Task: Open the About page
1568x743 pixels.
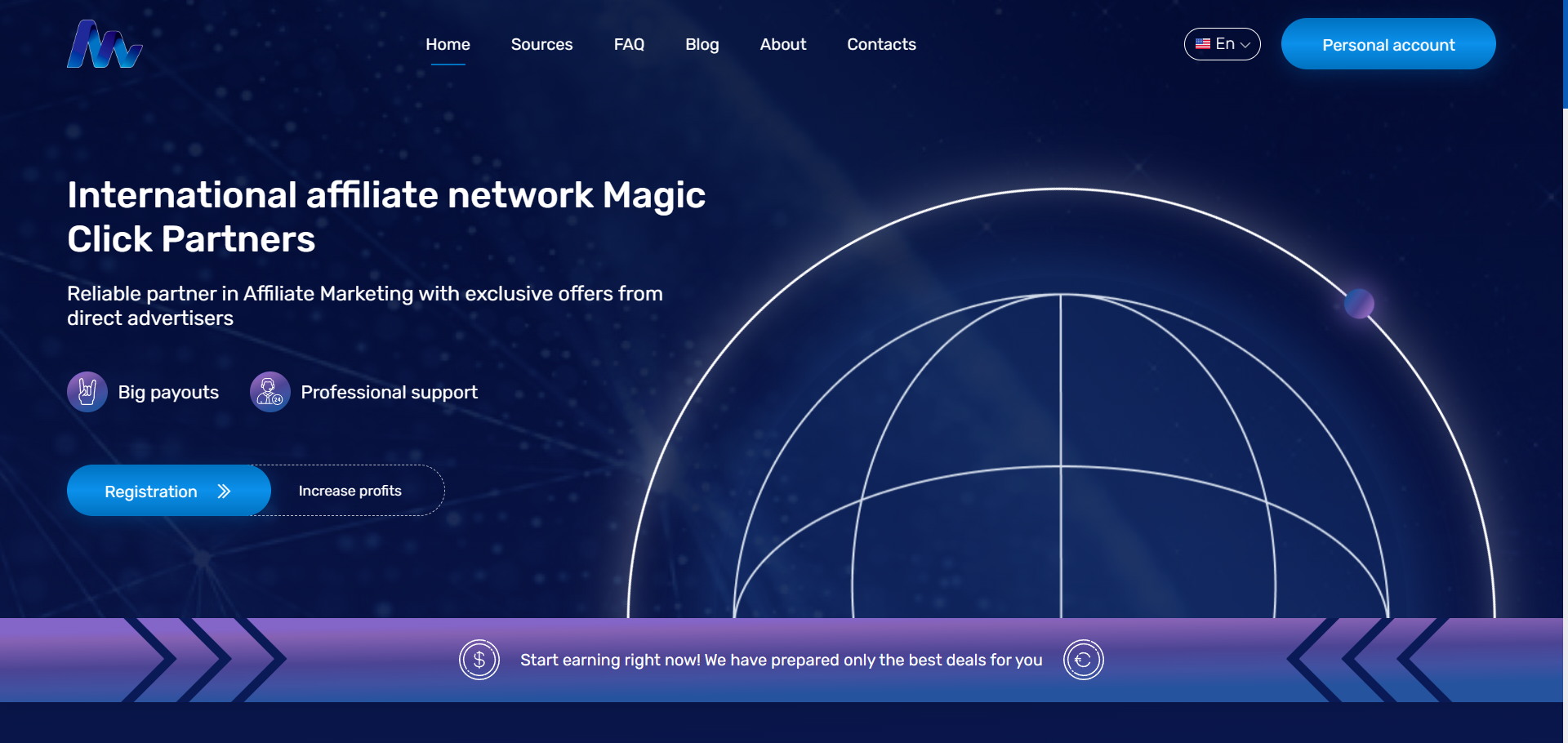Action: 782,44
